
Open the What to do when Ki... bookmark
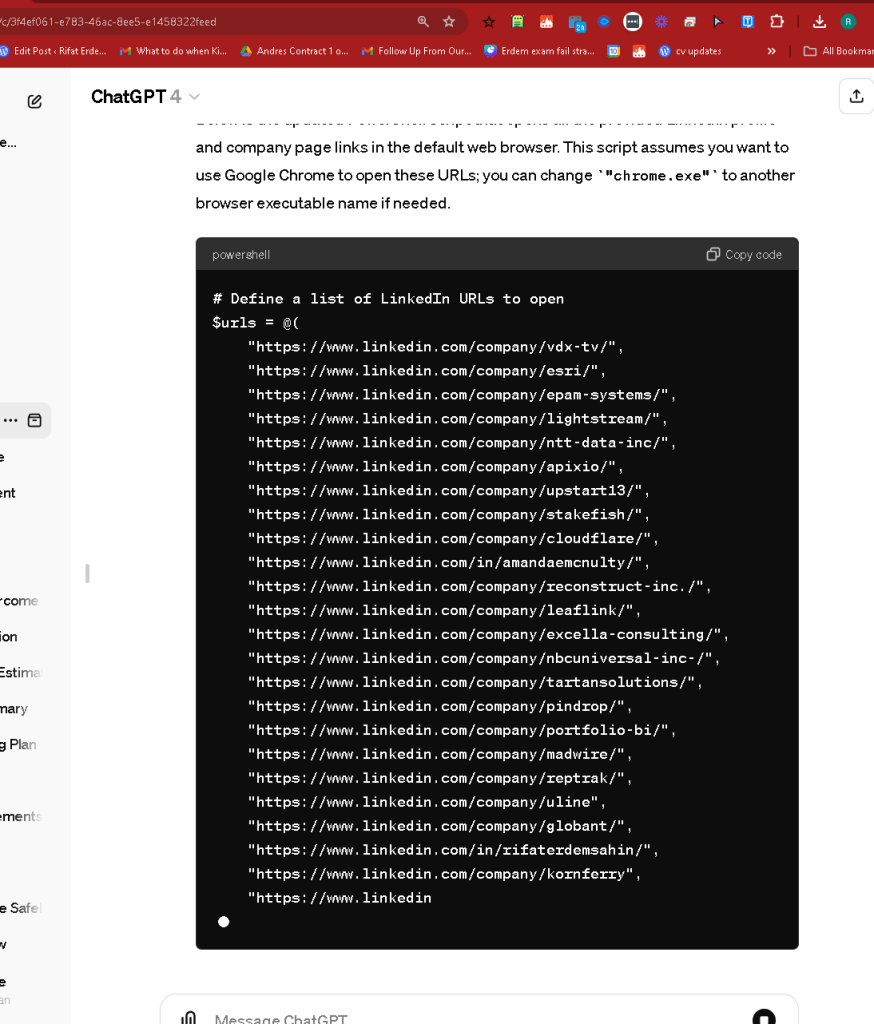click(x=173, y=51)
